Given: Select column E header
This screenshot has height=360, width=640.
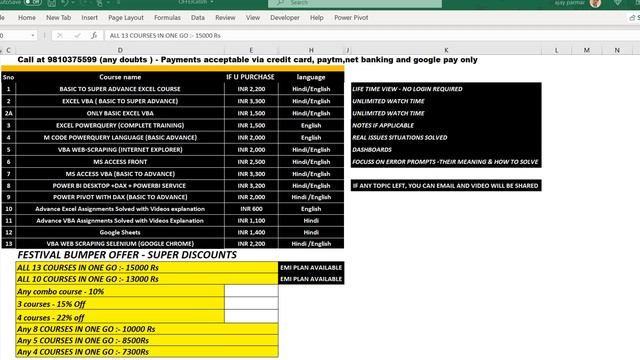Looking at the screenshot, I should tap(251, 50).
